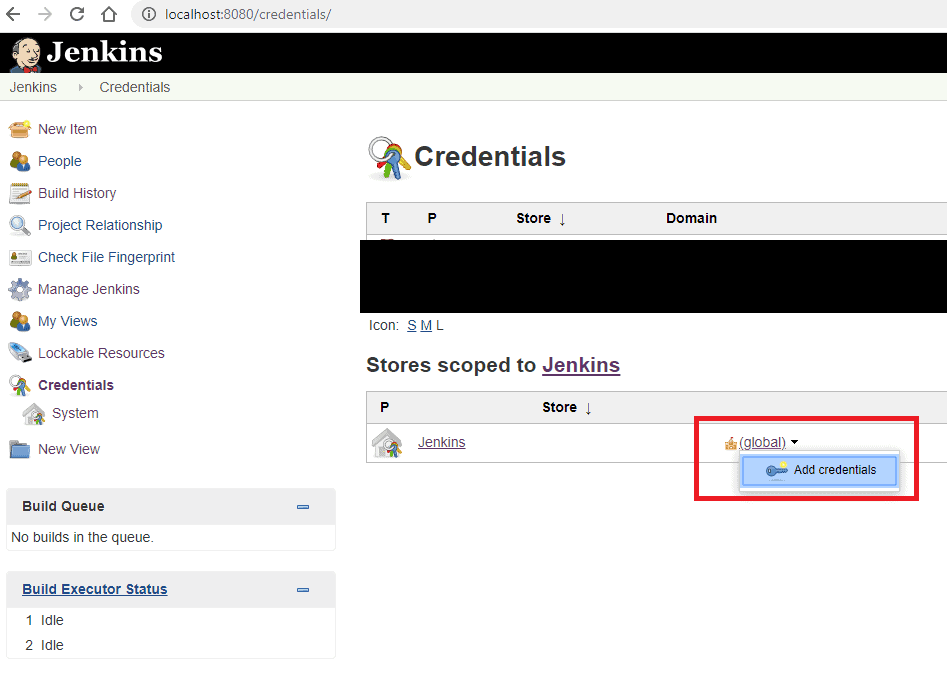
Task: Expand the (global) domain dropdown arrow
Action: coord(794,443)
